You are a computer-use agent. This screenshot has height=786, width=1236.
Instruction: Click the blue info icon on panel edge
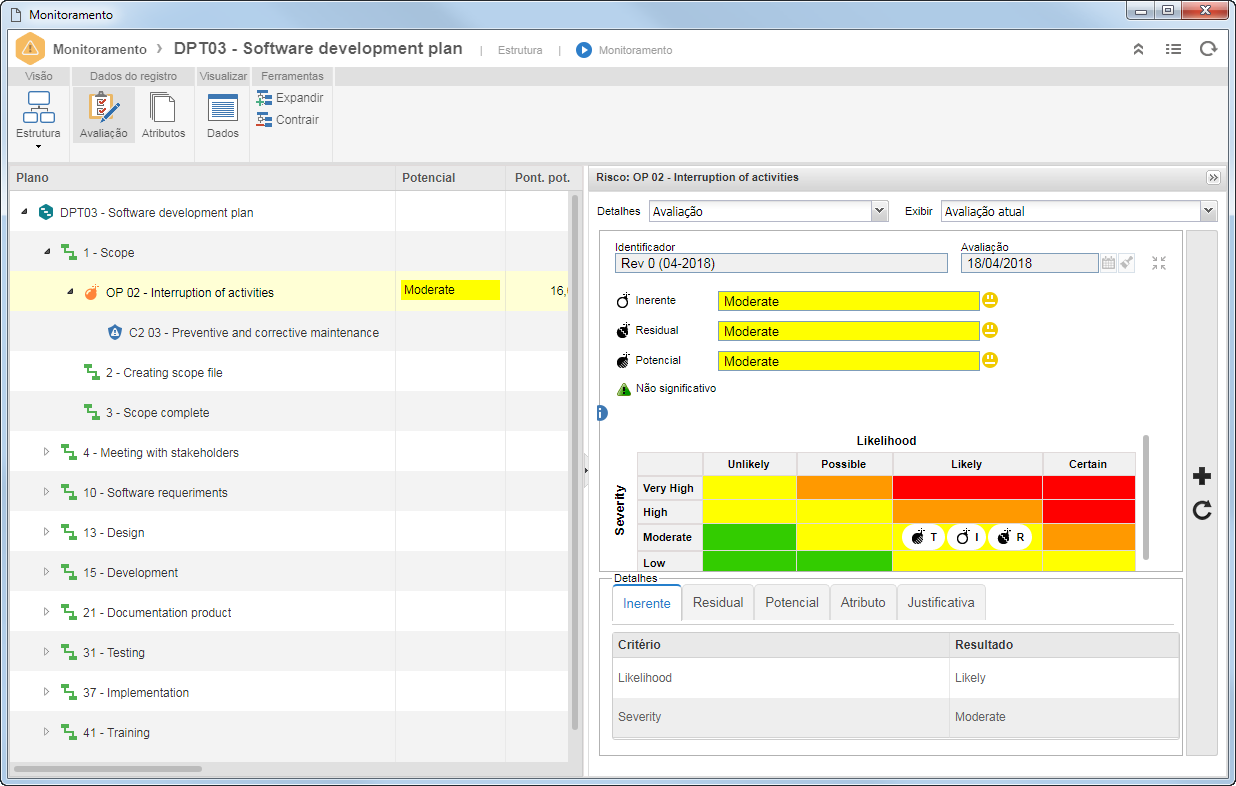tap(601, 413)
